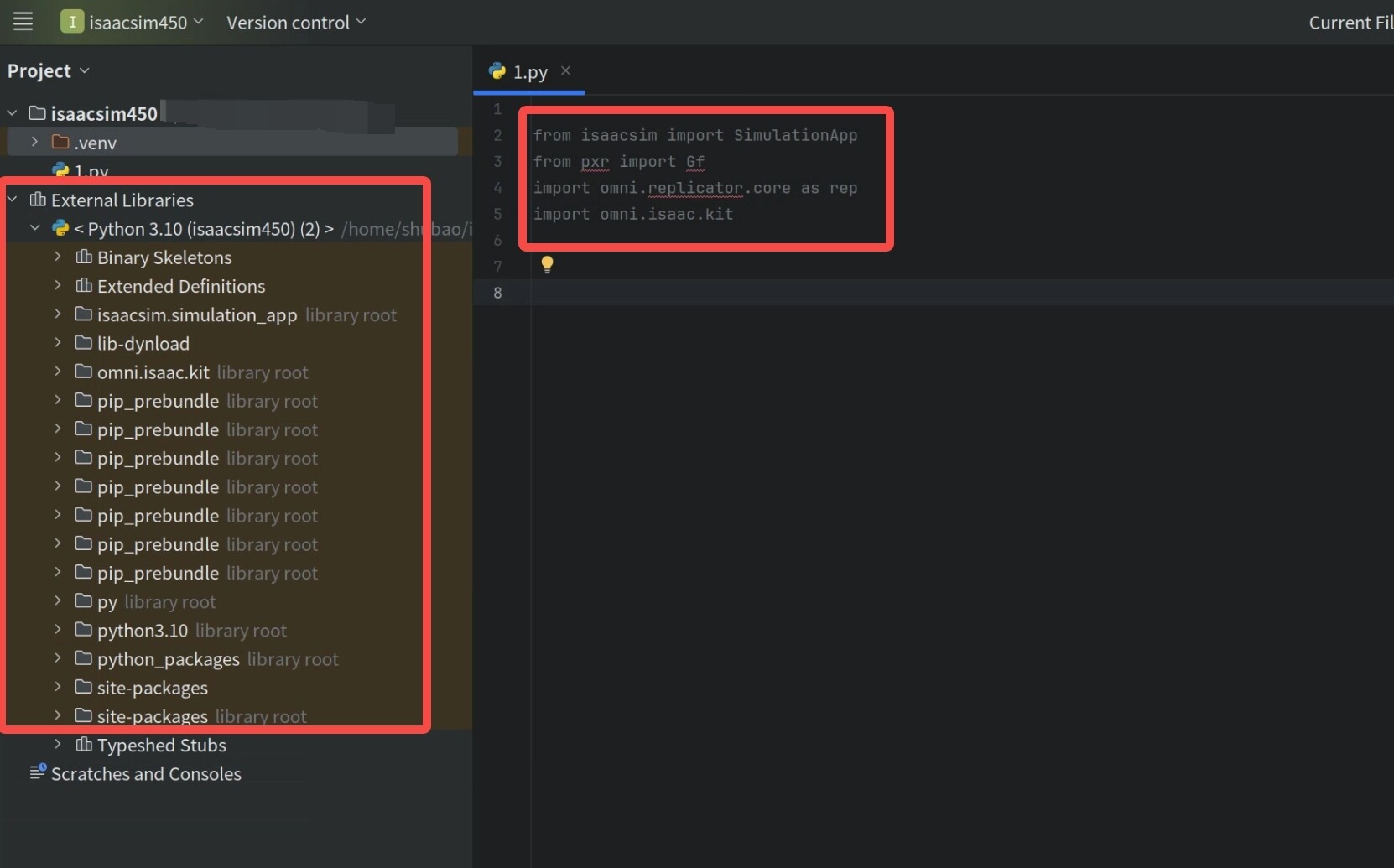Click line number 1 in gutter
The image size is (1394, 868).
pos(497,109)
